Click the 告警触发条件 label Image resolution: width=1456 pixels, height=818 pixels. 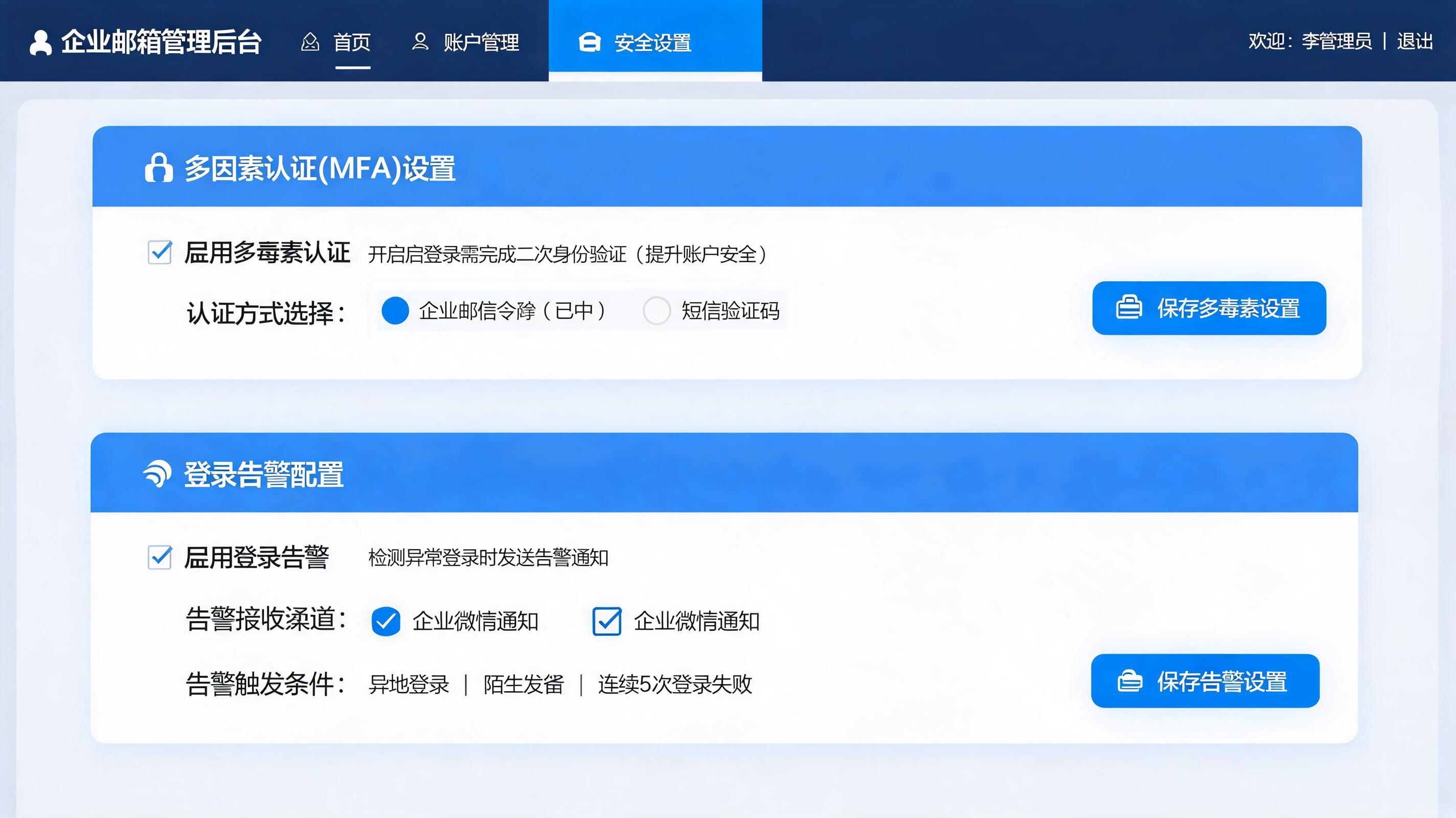[266, 684]
